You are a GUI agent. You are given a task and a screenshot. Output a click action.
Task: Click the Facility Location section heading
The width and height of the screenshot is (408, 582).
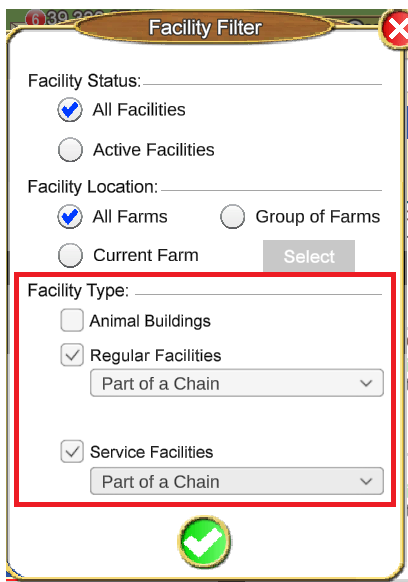[x=93, y=187]
